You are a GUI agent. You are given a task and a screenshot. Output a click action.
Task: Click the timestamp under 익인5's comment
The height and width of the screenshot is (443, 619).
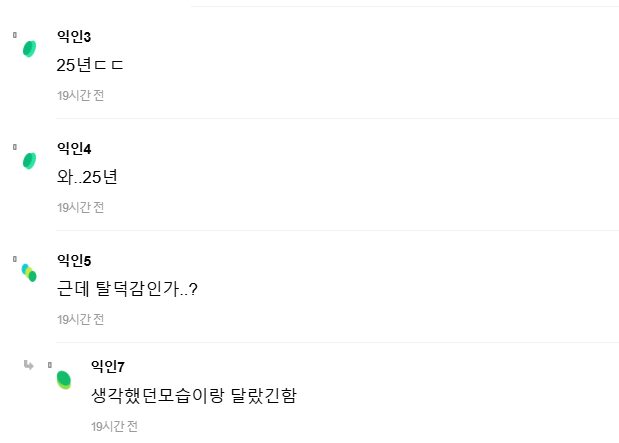(x=80, y=319)
